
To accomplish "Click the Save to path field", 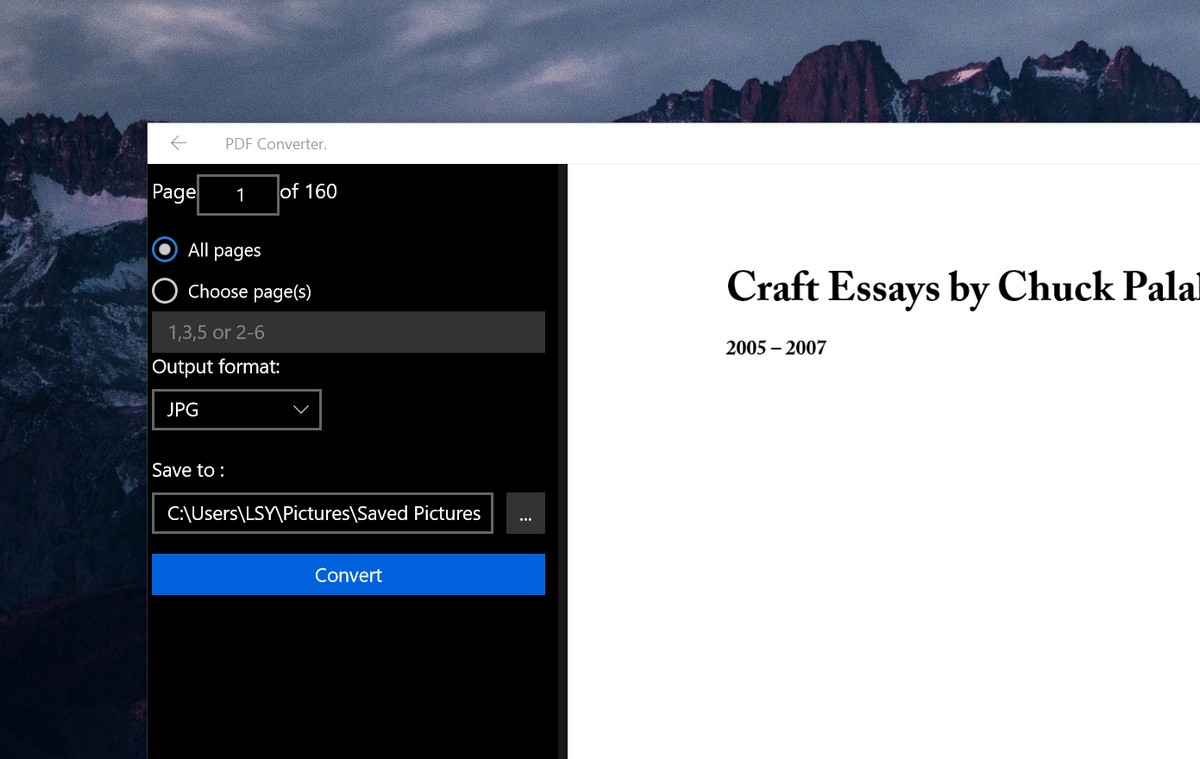I will pos(323,513).
